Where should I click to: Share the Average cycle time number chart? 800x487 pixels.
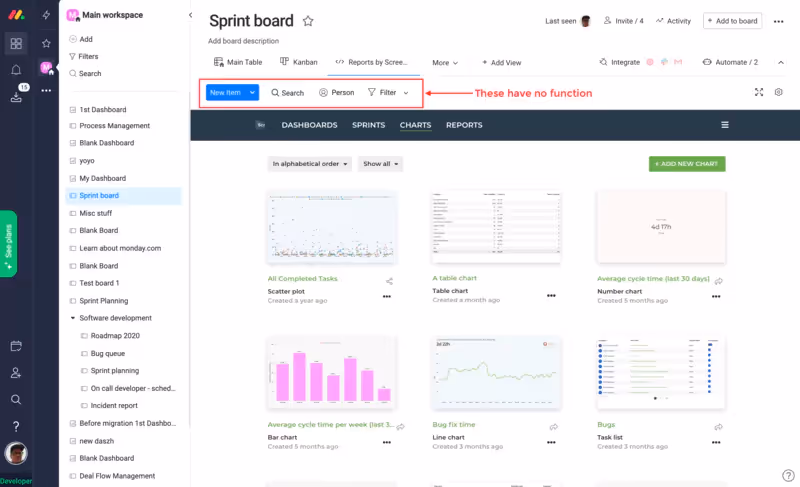point(718,281)
